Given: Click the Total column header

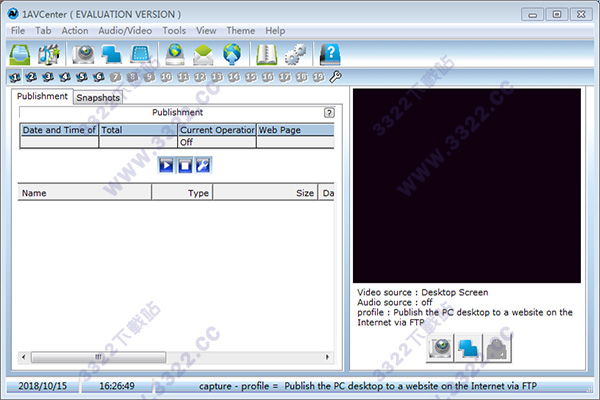Looking at the screenshot, I should [138, 130].
